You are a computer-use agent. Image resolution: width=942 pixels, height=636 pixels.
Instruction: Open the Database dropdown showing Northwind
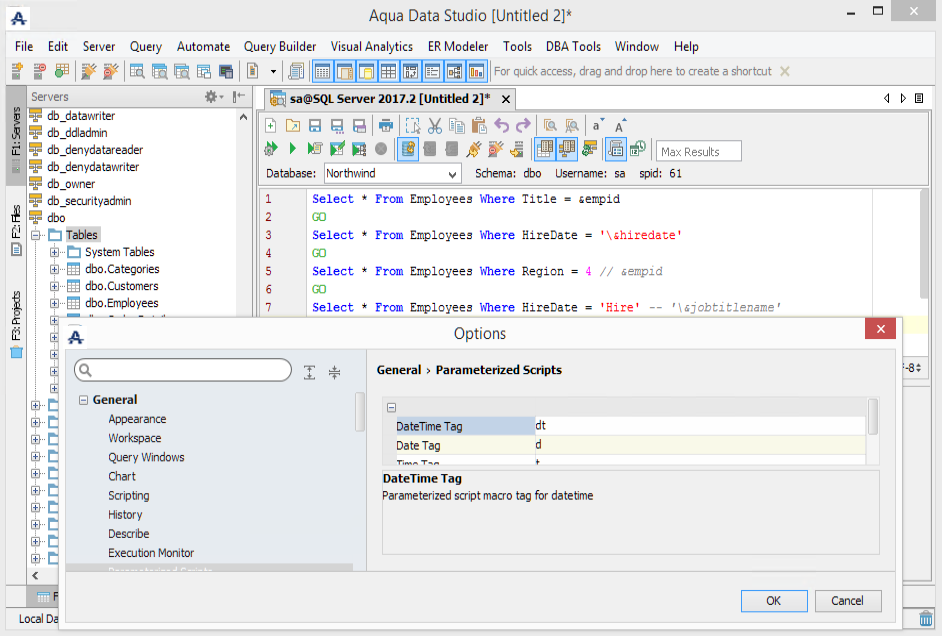[391, 174]
